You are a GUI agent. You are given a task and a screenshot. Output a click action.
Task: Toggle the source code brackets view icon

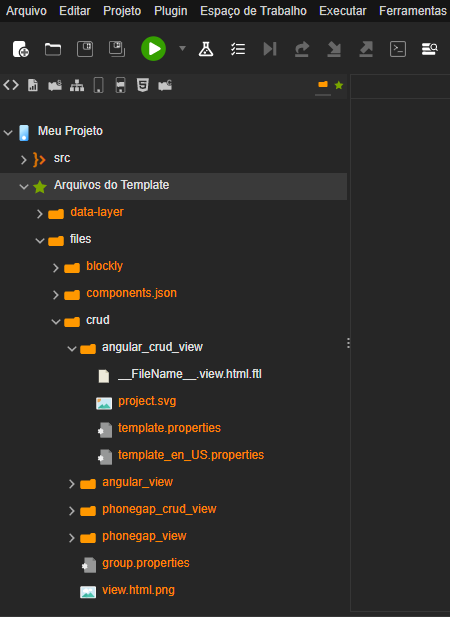point(11,85)
